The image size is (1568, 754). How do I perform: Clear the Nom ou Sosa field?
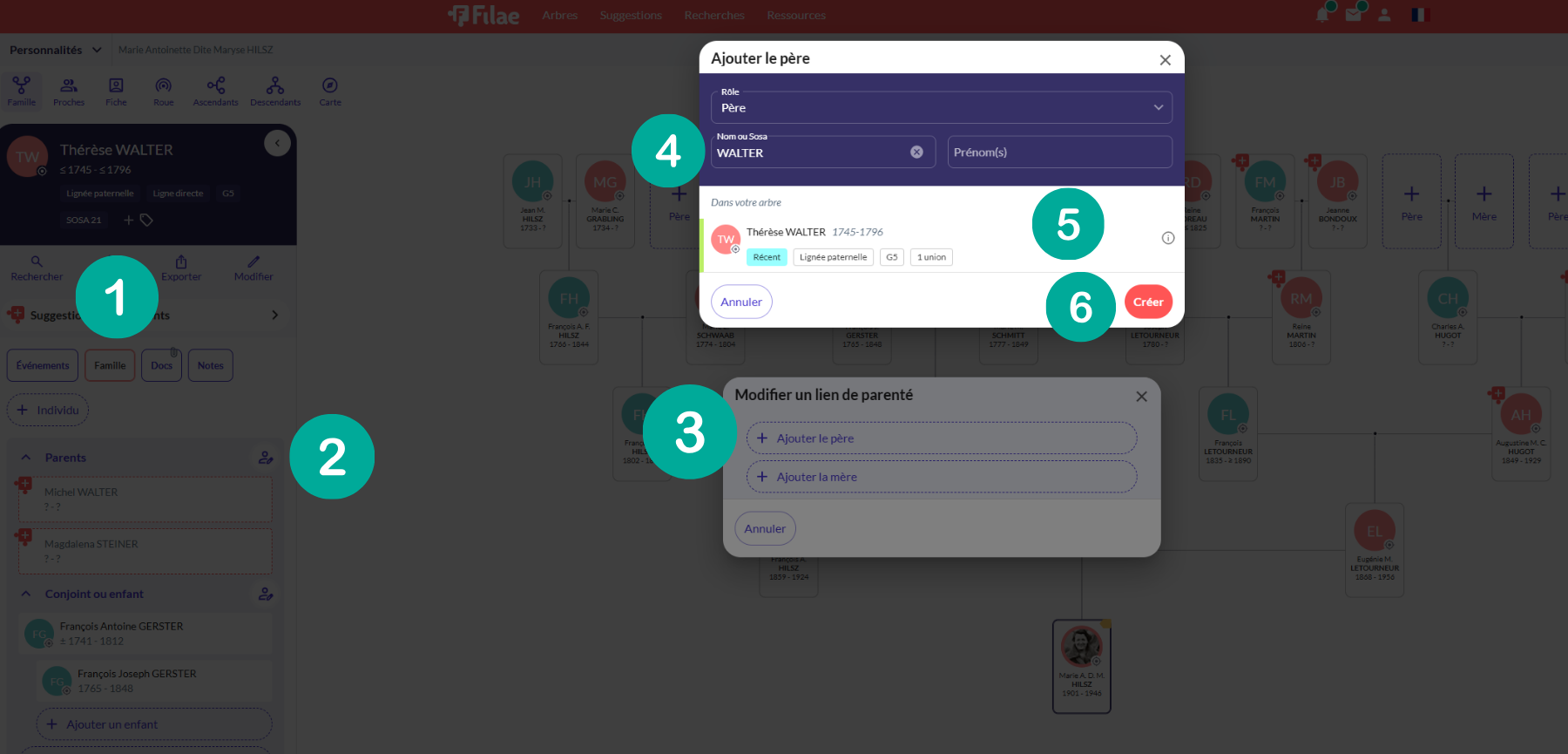[x=916, y=152]
